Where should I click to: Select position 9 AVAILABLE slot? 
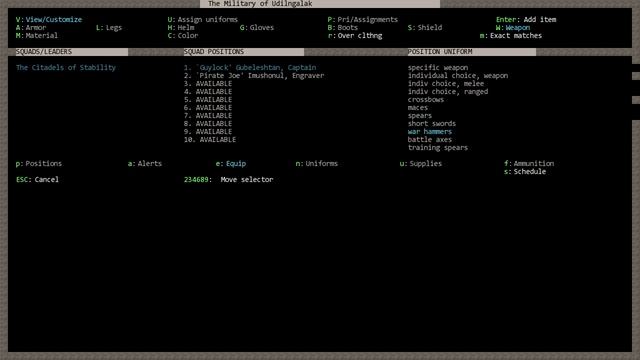coord(208,132)
